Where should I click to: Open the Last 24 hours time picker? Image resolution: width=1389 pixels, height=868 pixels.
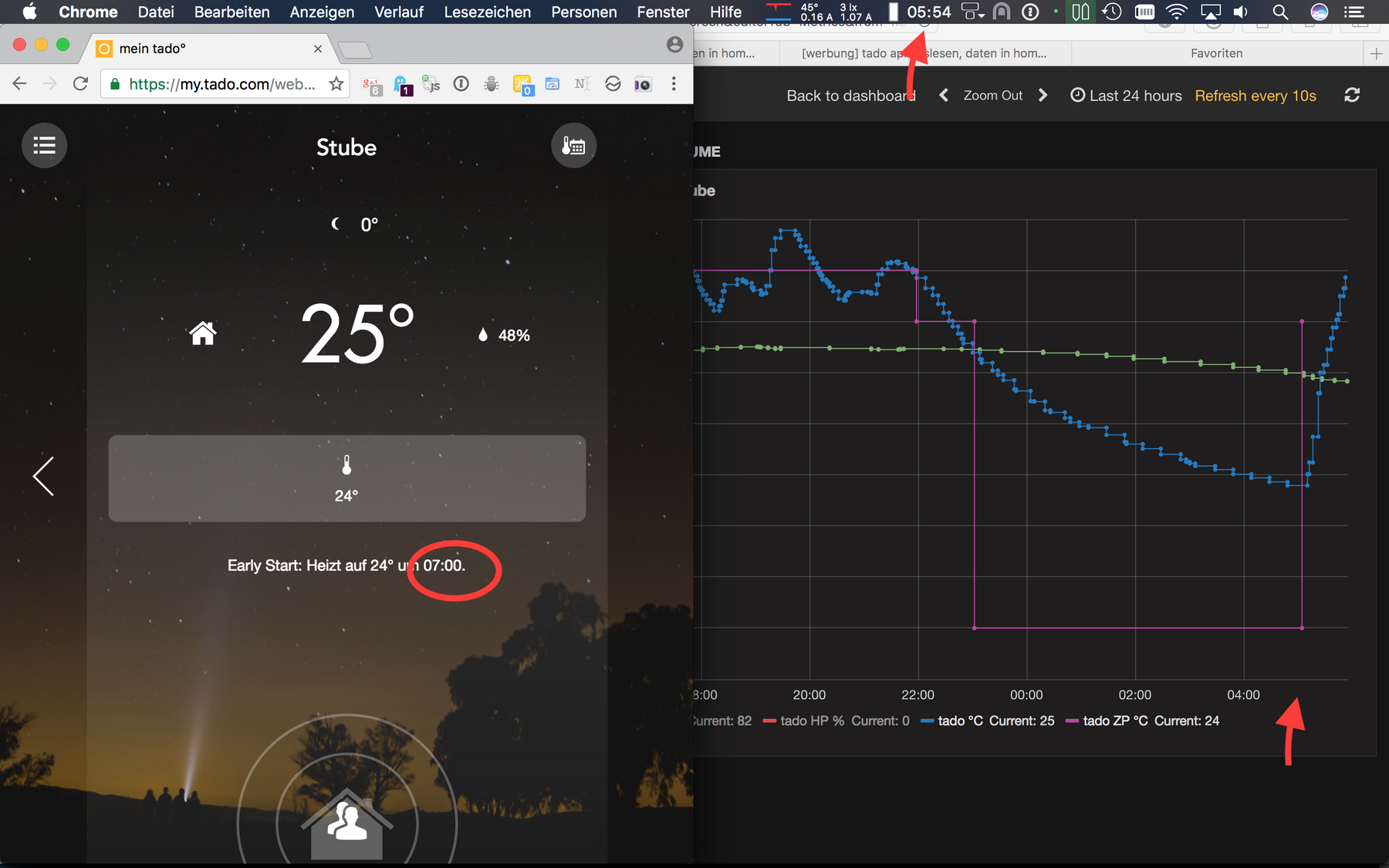1126,96
